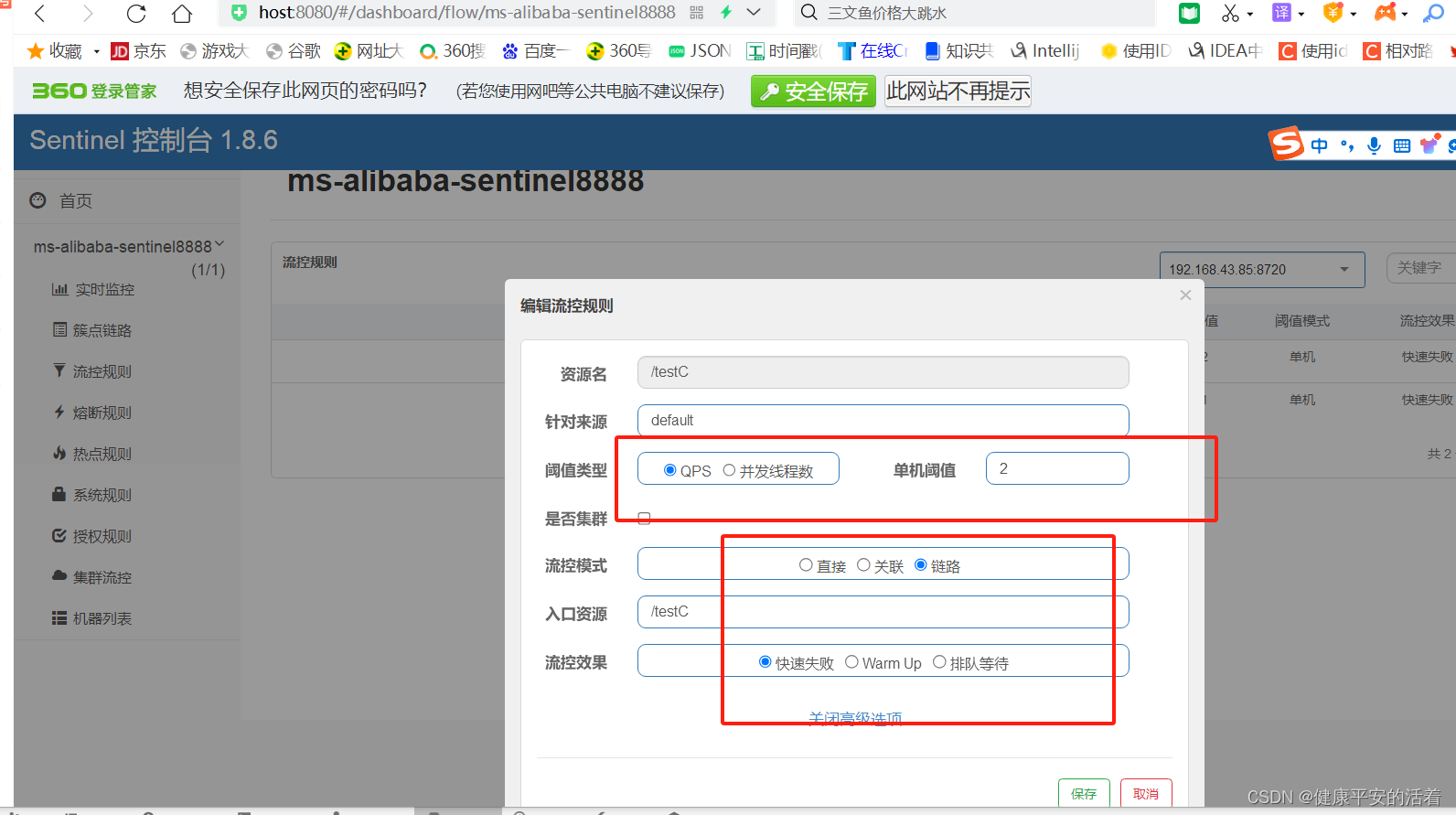
Task: Open 流控规则 sidebar item
Action: tap(92, 371)
